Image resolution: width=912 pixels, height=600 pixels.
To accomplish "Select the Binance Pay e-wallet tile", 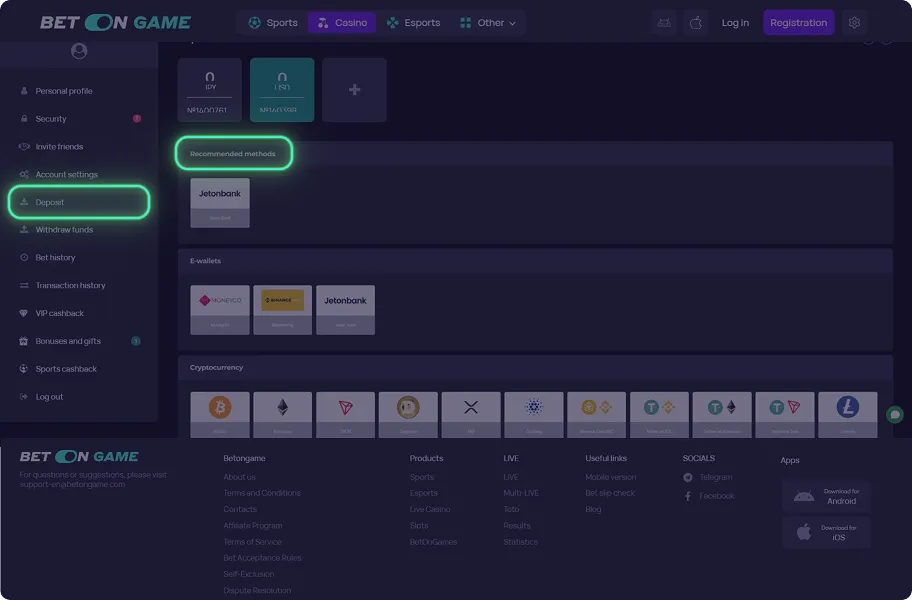I will click(x=282, y=308).
